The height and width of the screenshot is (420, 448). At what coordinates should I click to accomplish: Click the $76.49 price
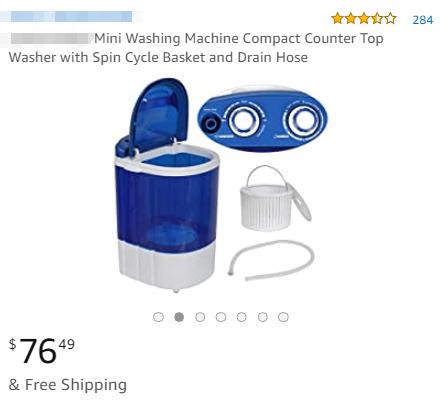42,351
